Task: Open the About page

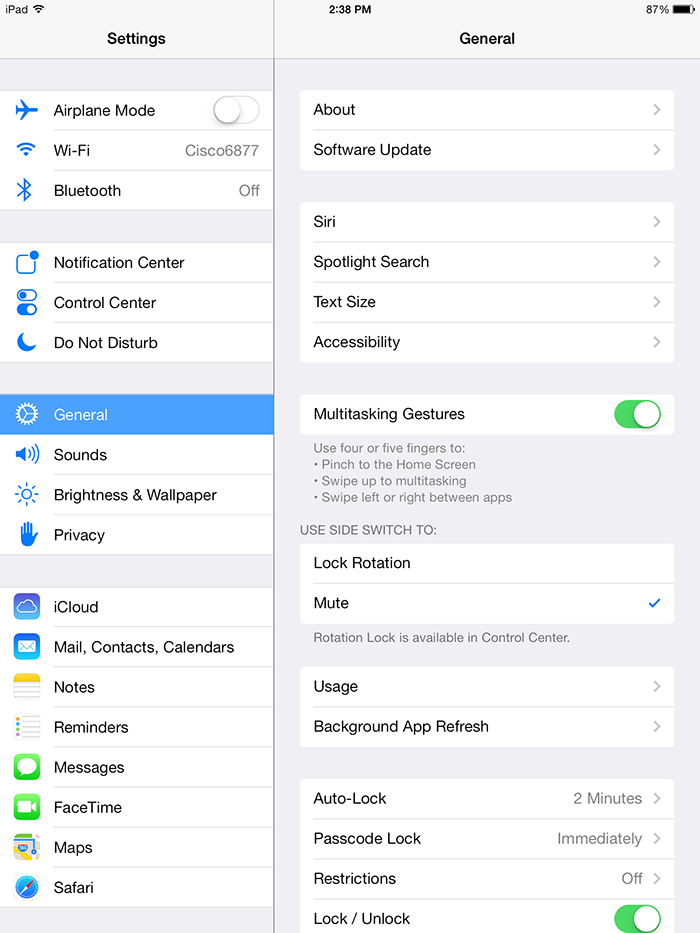Action: click(x=487, y=110)
